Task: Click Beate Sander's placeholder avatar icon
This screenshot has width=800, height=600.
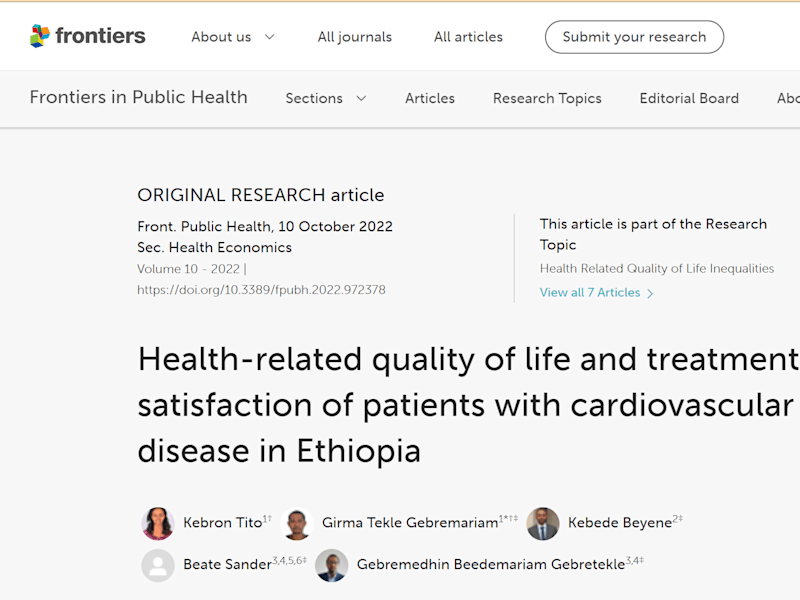Action: (158, 565)
